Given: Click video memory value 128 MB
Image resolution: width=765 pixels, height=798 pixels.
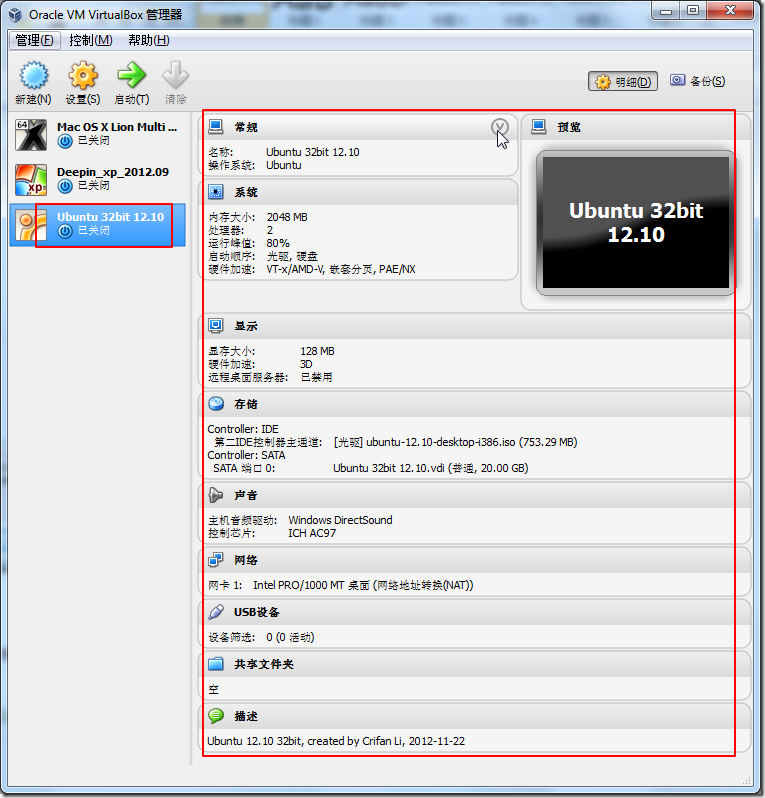Looking at the screenshot, I should pos(317,351).
